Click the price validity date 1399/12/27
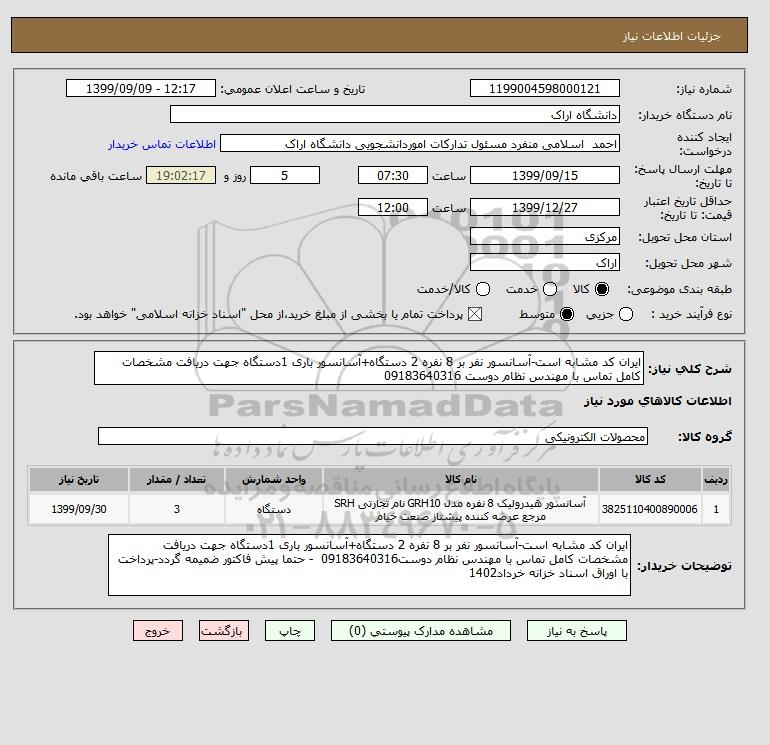The height and width of the screenshot is (745, 770). [x=545, y=207]
